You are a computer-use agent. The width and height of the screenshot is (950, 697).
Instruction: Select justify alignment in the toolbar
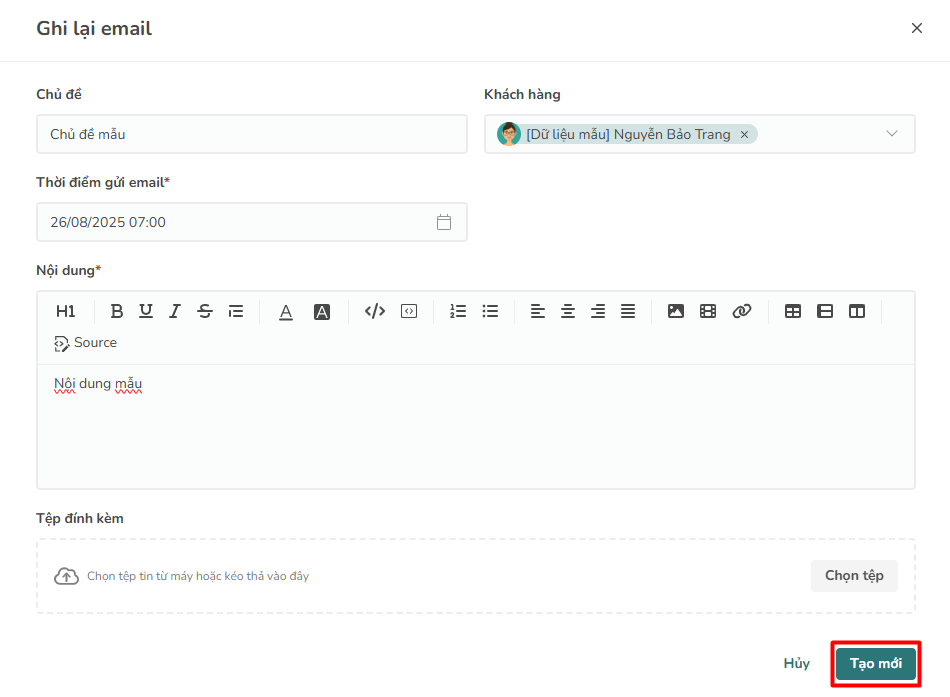[628, 311]
